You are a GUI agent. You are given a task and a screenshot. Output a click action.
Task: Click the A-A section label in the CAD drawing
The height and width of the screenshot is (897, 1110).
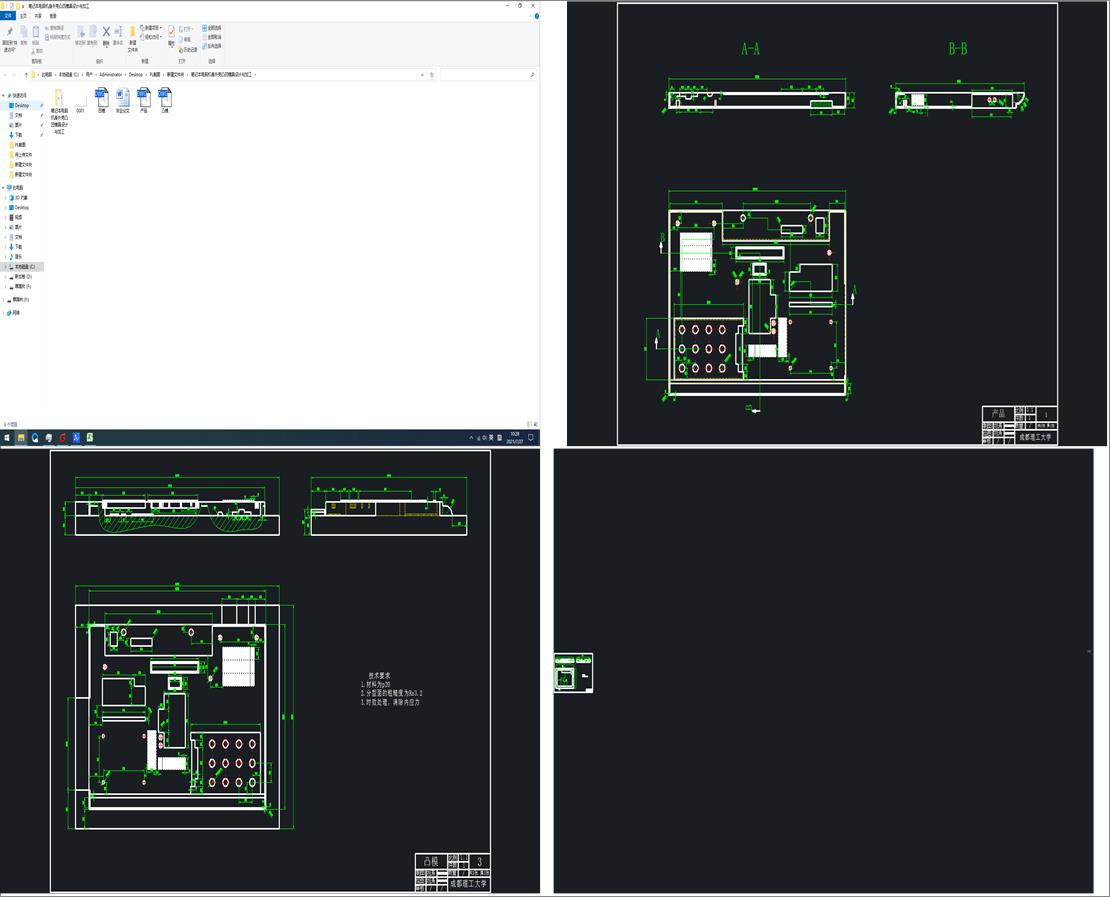coord(750,49)
